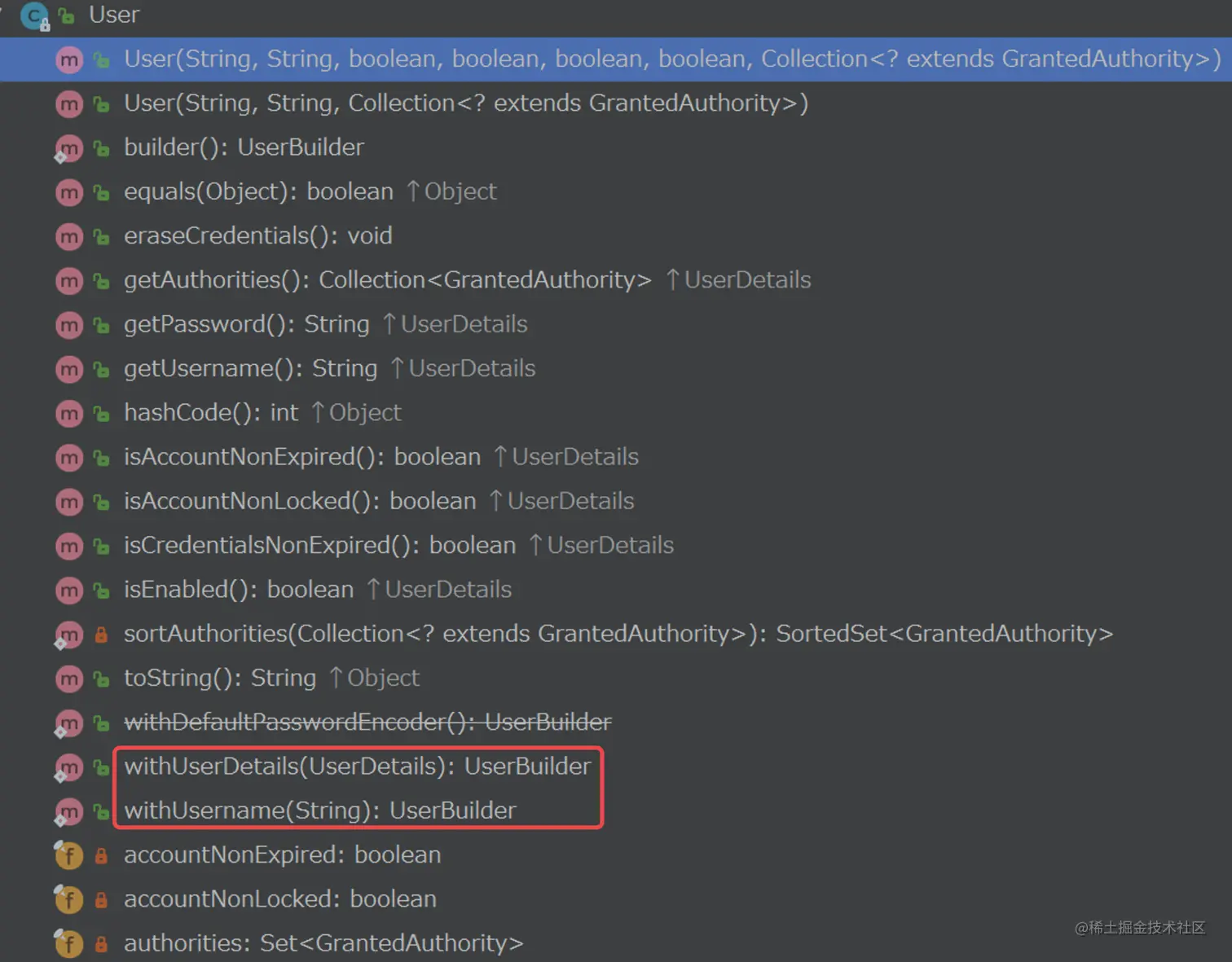Click the method icon beside isCredentialsNonExpired()
The width and height of the screenshot is (1232, 962).
[69, 546]
